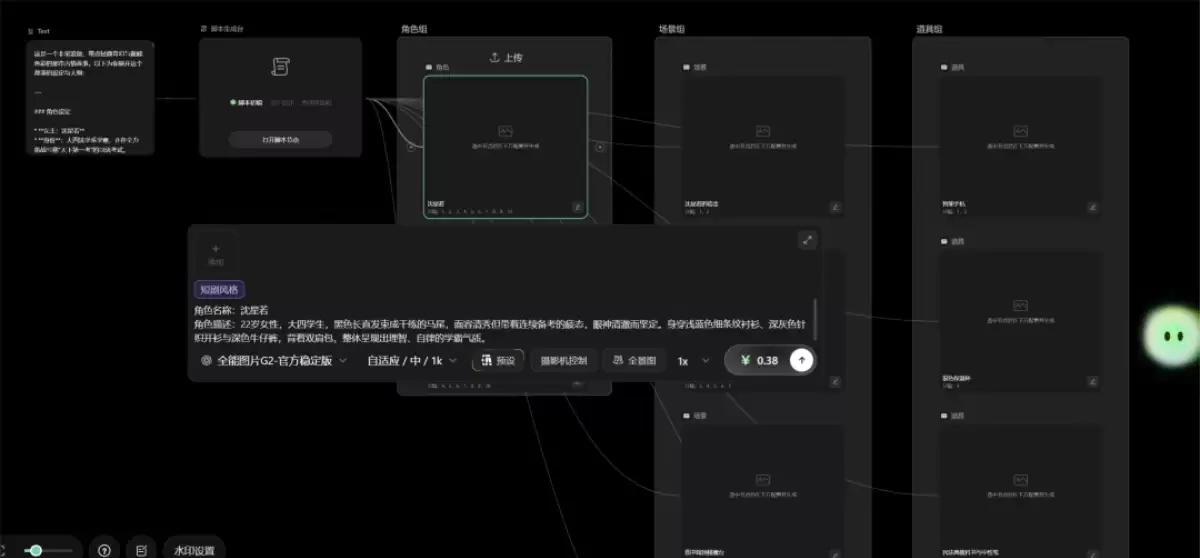Click image placeholder in bottom 场景 card
Viewport: 1200px width, 558px height.
click(763, 480)
